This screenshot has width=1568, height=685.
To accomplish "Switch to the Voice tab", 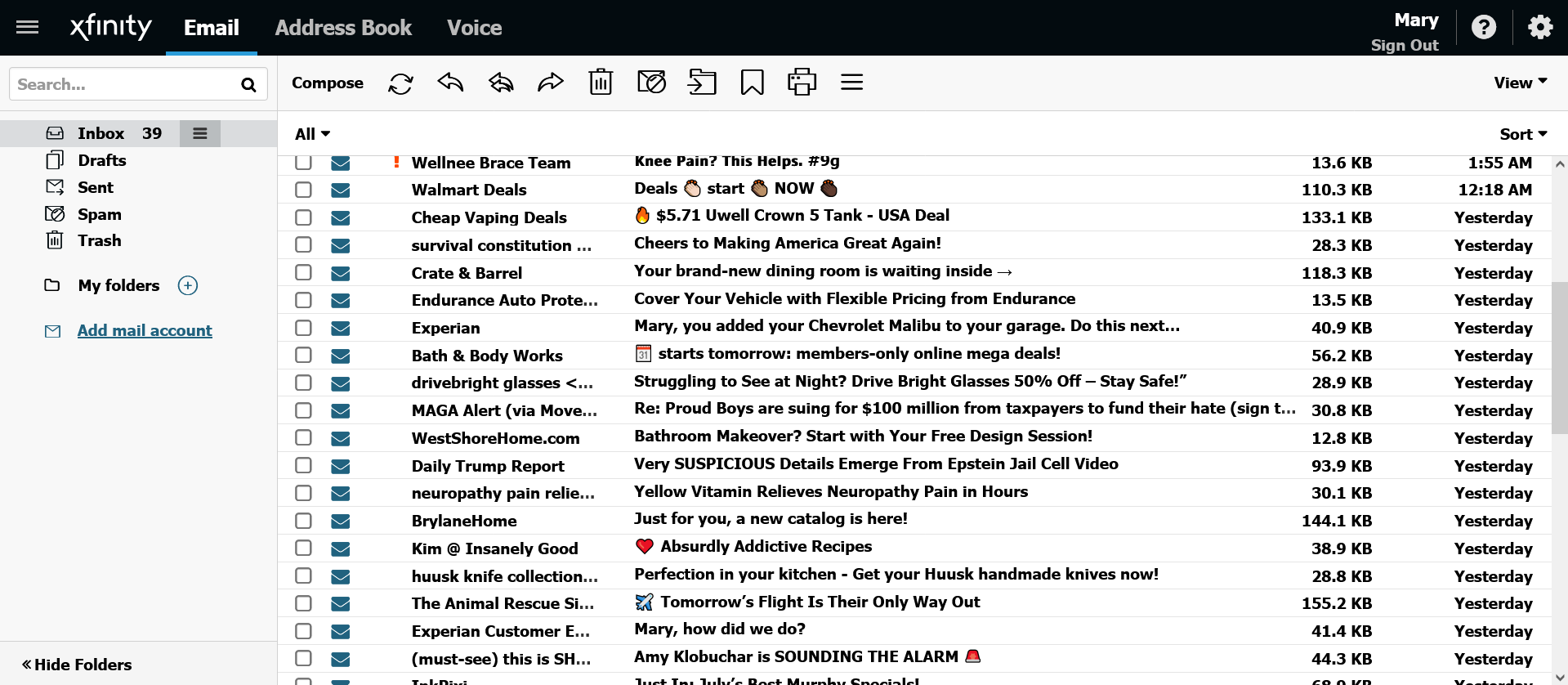I will pos(474,28).
